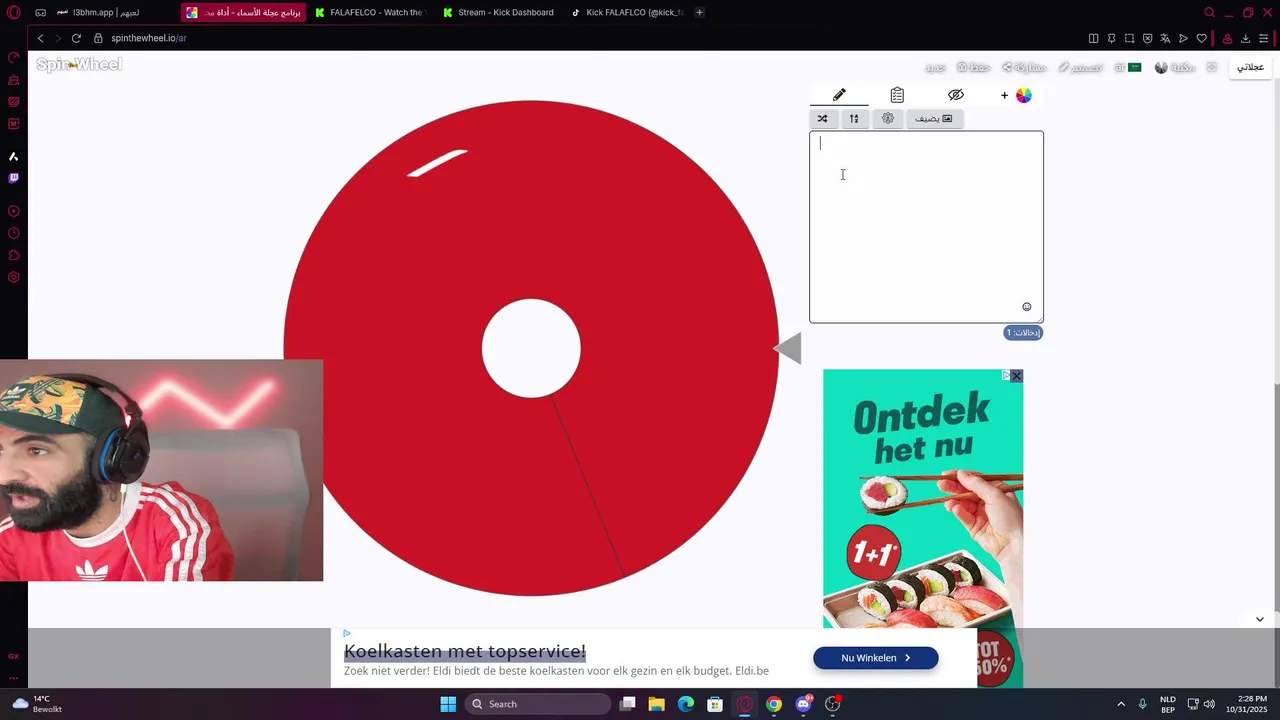Click the AdChoices icon on bottom banner
Screen dimensions: 1280x720
pos(346,633)
